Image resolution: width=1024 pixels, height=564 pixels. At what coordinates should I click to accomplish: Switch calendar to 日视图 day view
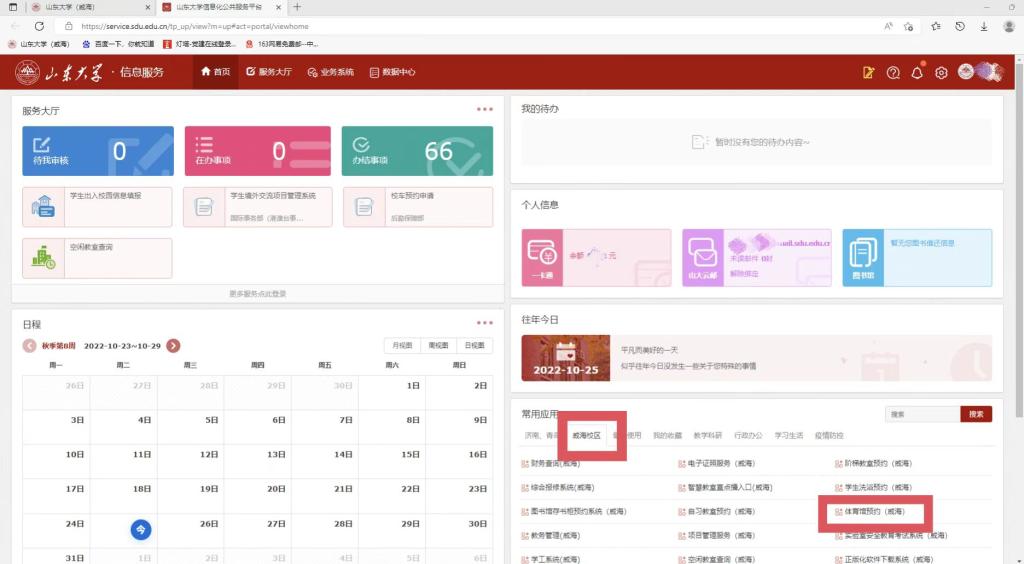point(474,346)
